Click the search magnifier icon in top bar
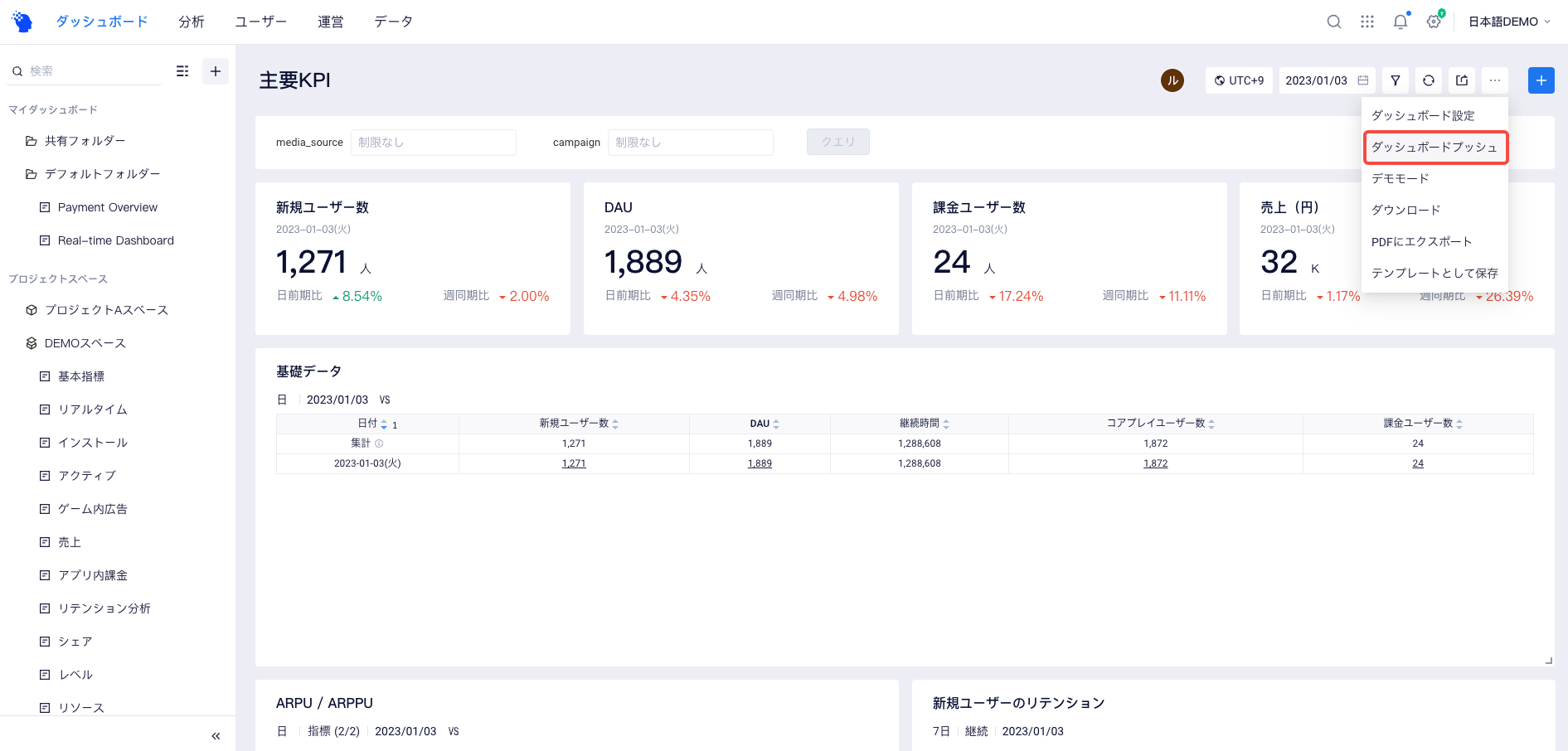1568x751 pixels. [x=1333, y=22]
